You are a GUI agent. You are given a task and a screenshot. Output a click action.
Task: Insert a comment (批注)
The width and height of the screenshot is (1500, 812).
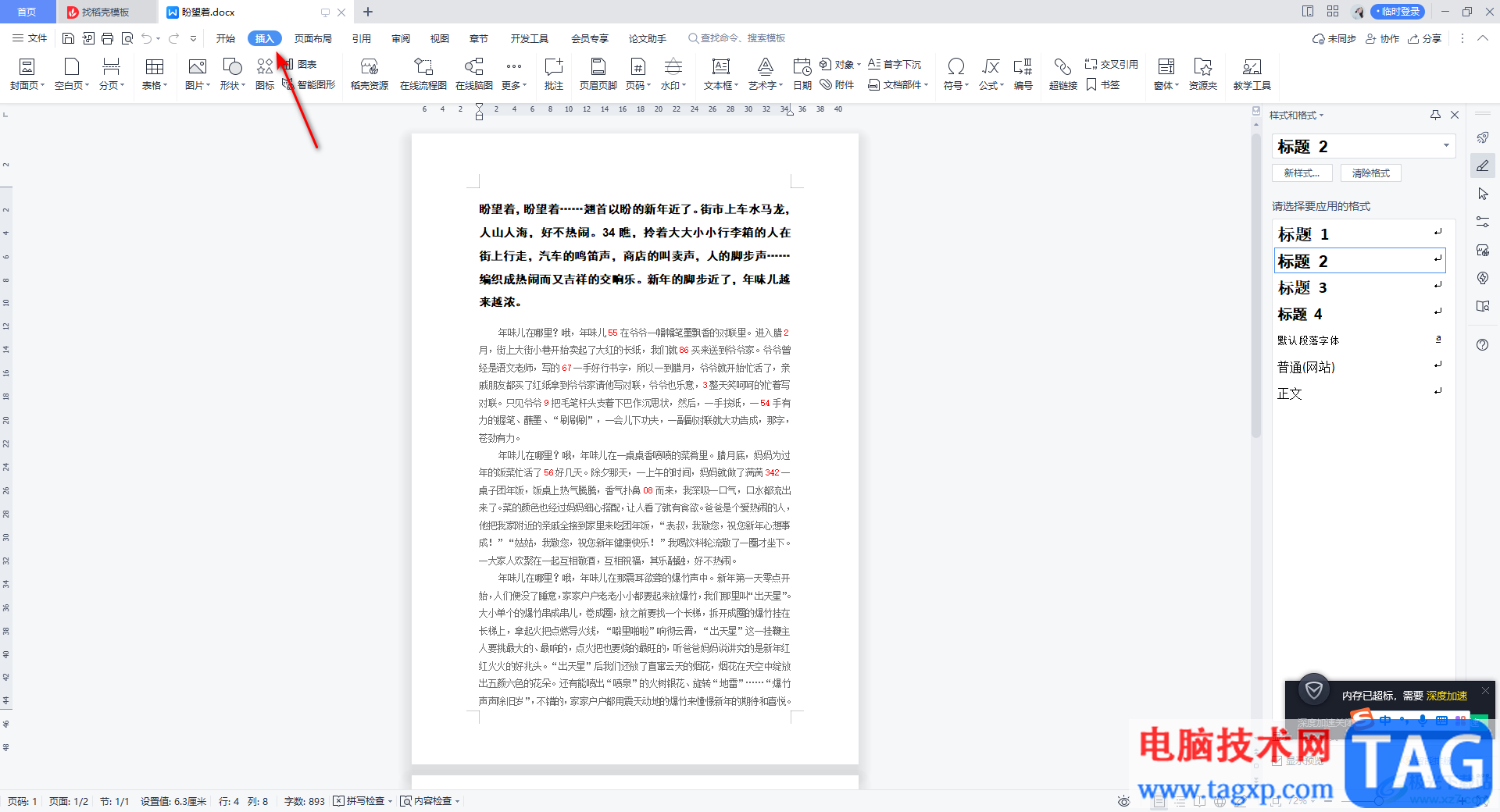[554, 74]
